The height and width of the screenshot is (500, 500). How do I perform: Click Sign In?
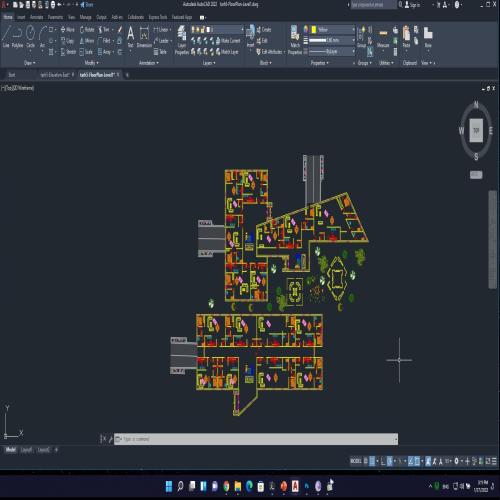tap(412, 5)
